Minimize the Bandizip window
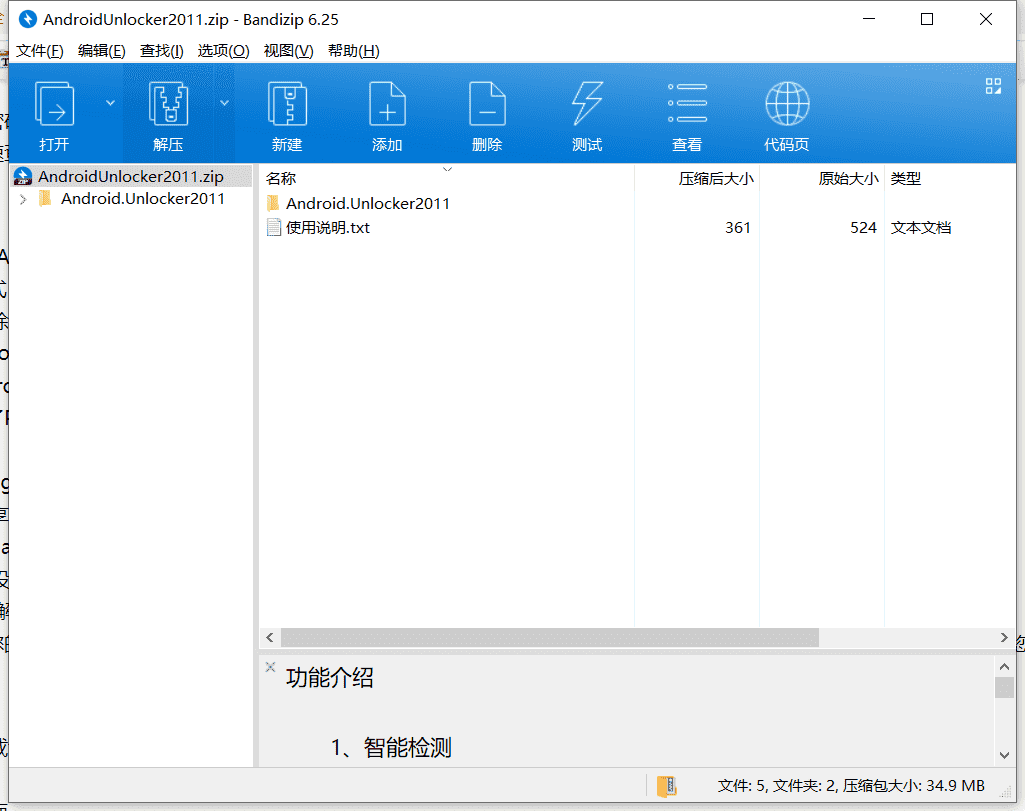The height and width of the screenshot is (811, 1025). pyautogui.click(x=869, y=19)
